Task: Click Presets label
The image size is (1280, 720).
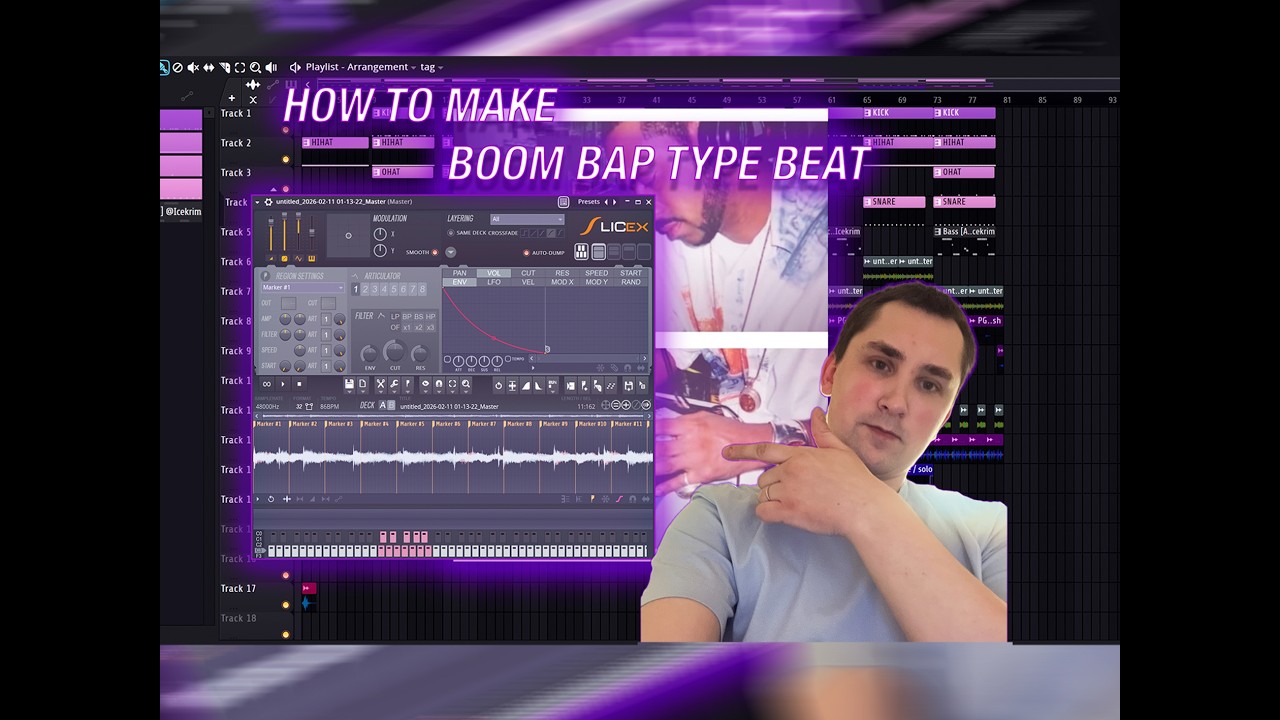Action: coord(589,202)
